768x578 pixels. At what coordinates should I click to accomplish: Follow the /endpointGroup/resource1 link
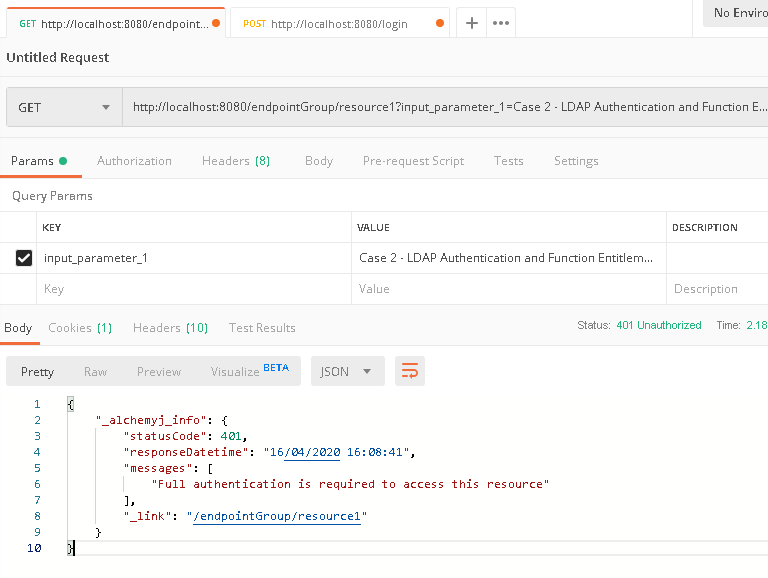[277, 516]
